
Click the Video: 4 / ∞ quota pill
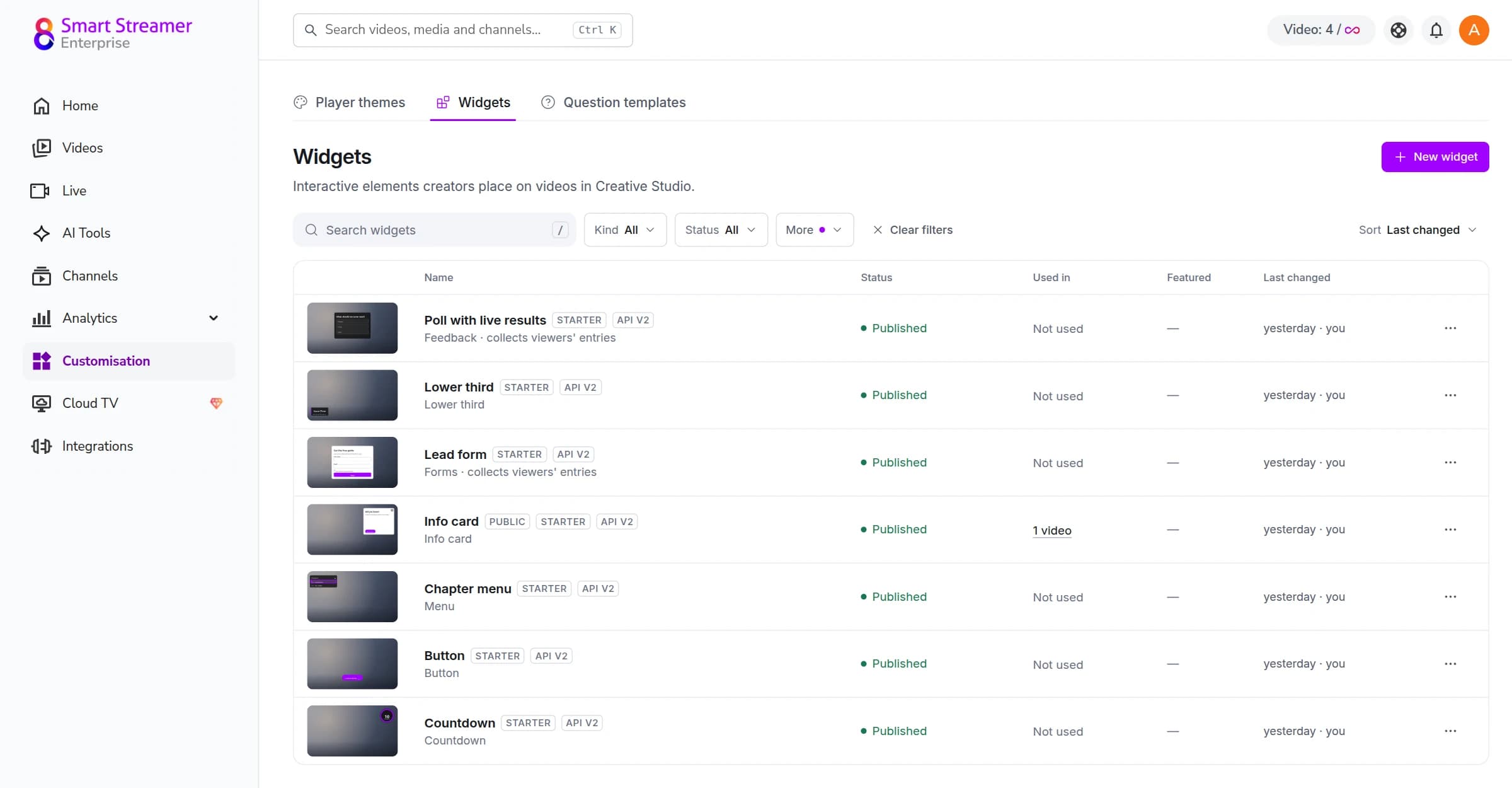click(1320, 30)
